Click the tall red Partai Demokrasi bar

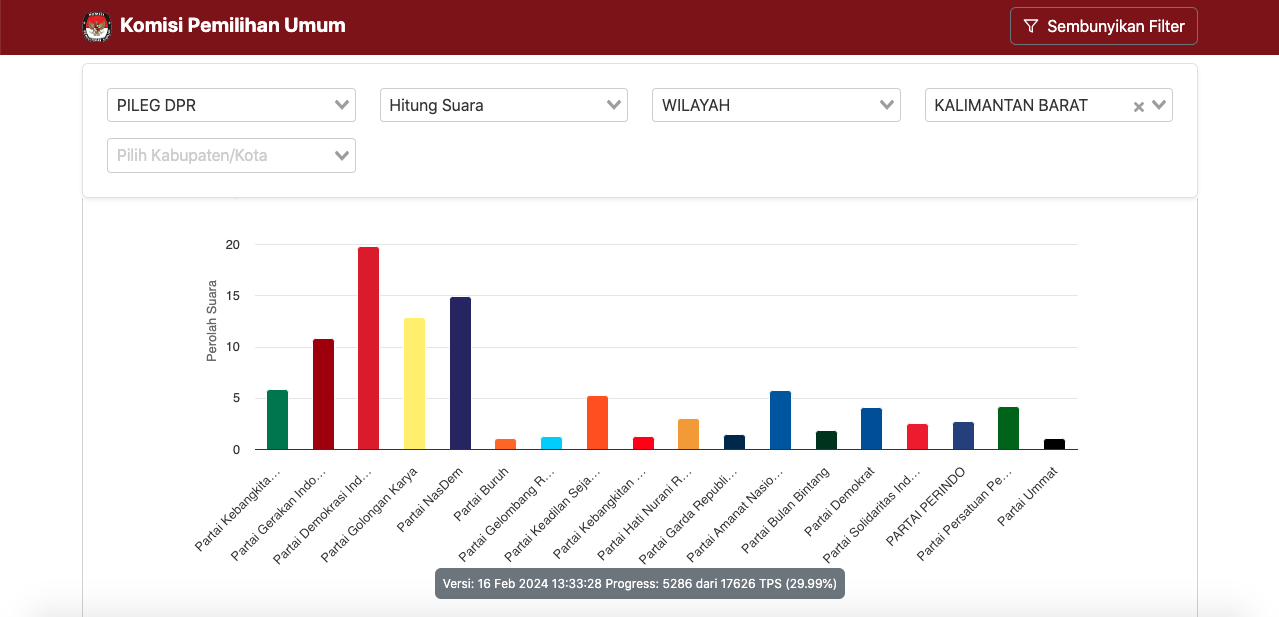(368, 348)
